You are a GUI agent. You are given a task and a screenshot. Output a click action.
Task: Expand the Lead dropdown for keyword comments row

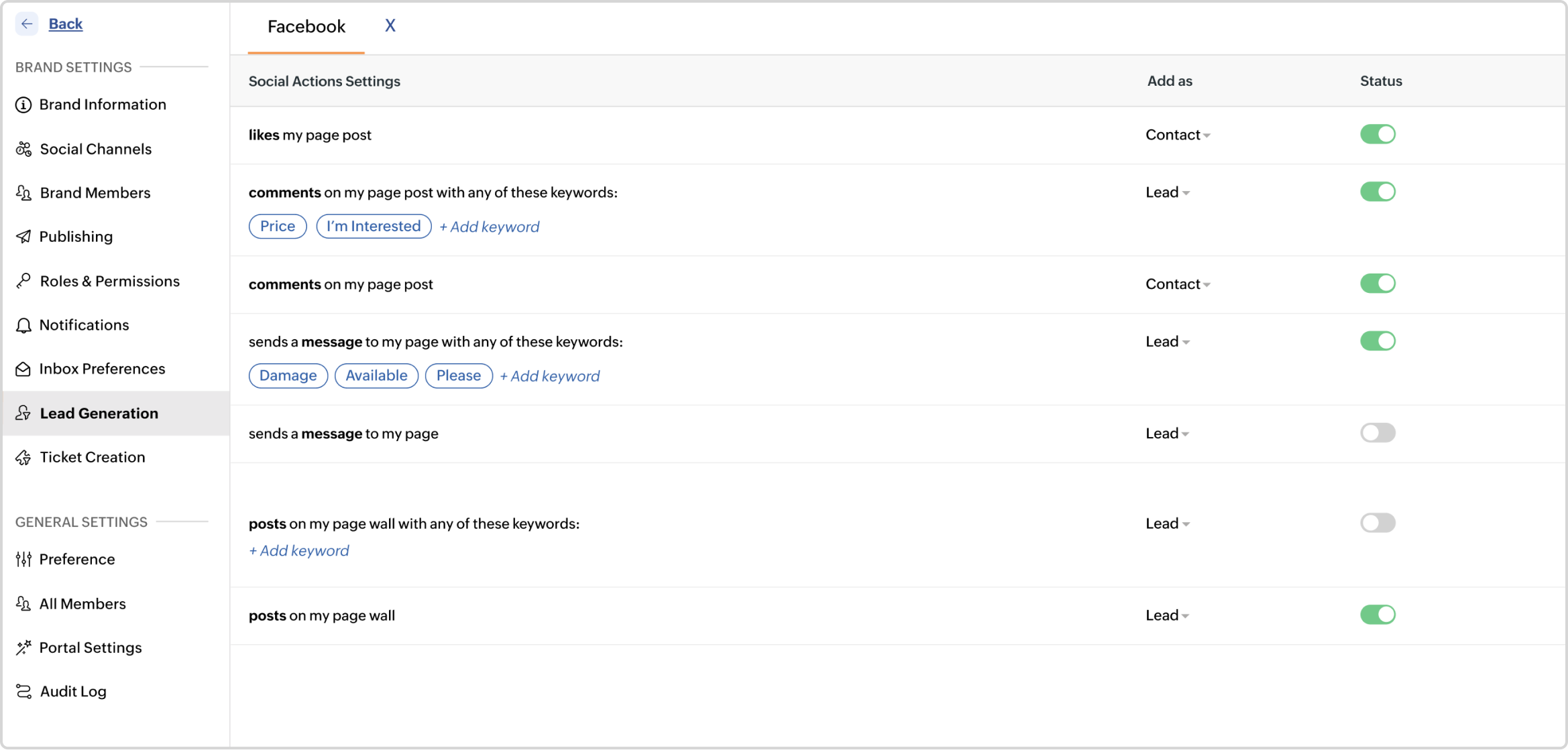pyautogui.click(x=1167, y=192)
